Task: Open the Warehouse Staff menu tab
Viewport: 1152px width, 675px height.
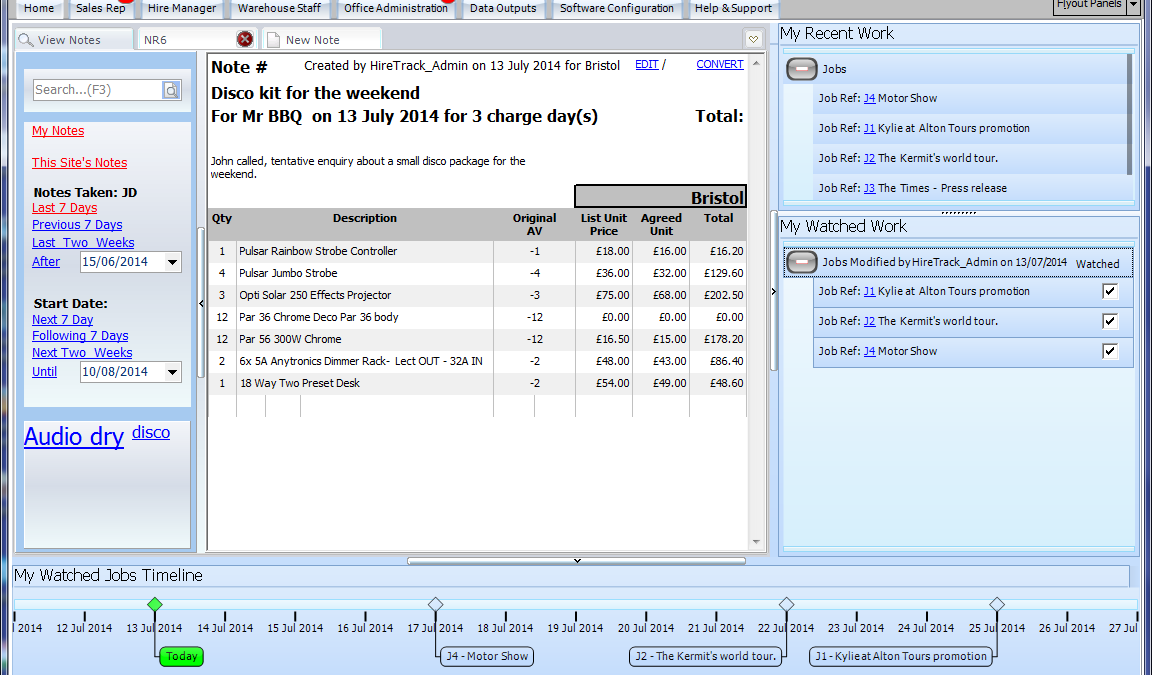Action: point(279,8)
